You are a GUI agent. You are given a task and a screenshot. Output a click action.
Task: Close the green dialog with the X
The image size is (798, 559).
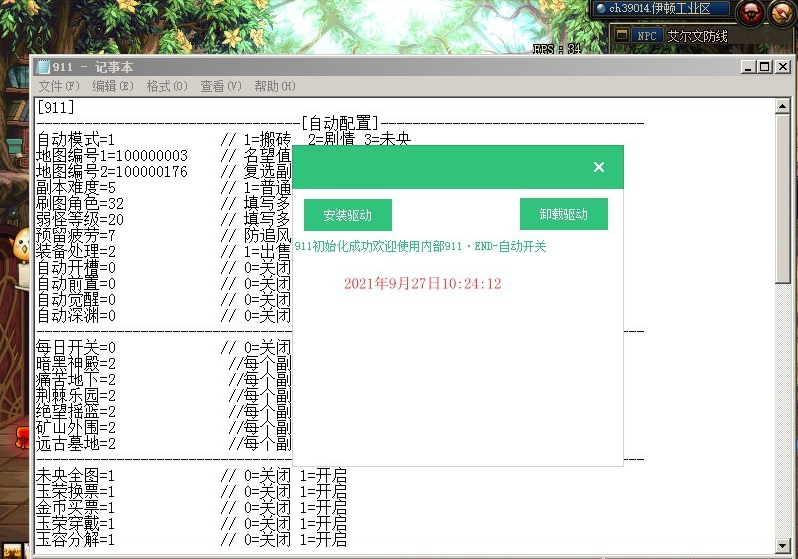point(599,167)
